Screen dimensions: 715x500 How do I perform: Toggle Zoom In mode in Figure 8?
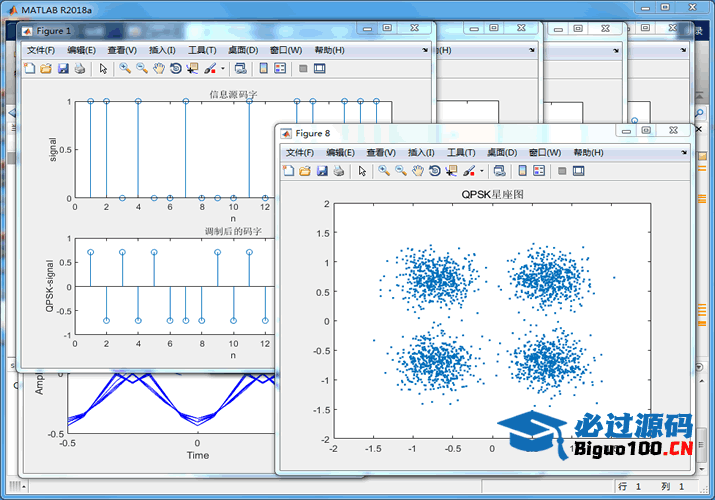[x=384, y=171]
